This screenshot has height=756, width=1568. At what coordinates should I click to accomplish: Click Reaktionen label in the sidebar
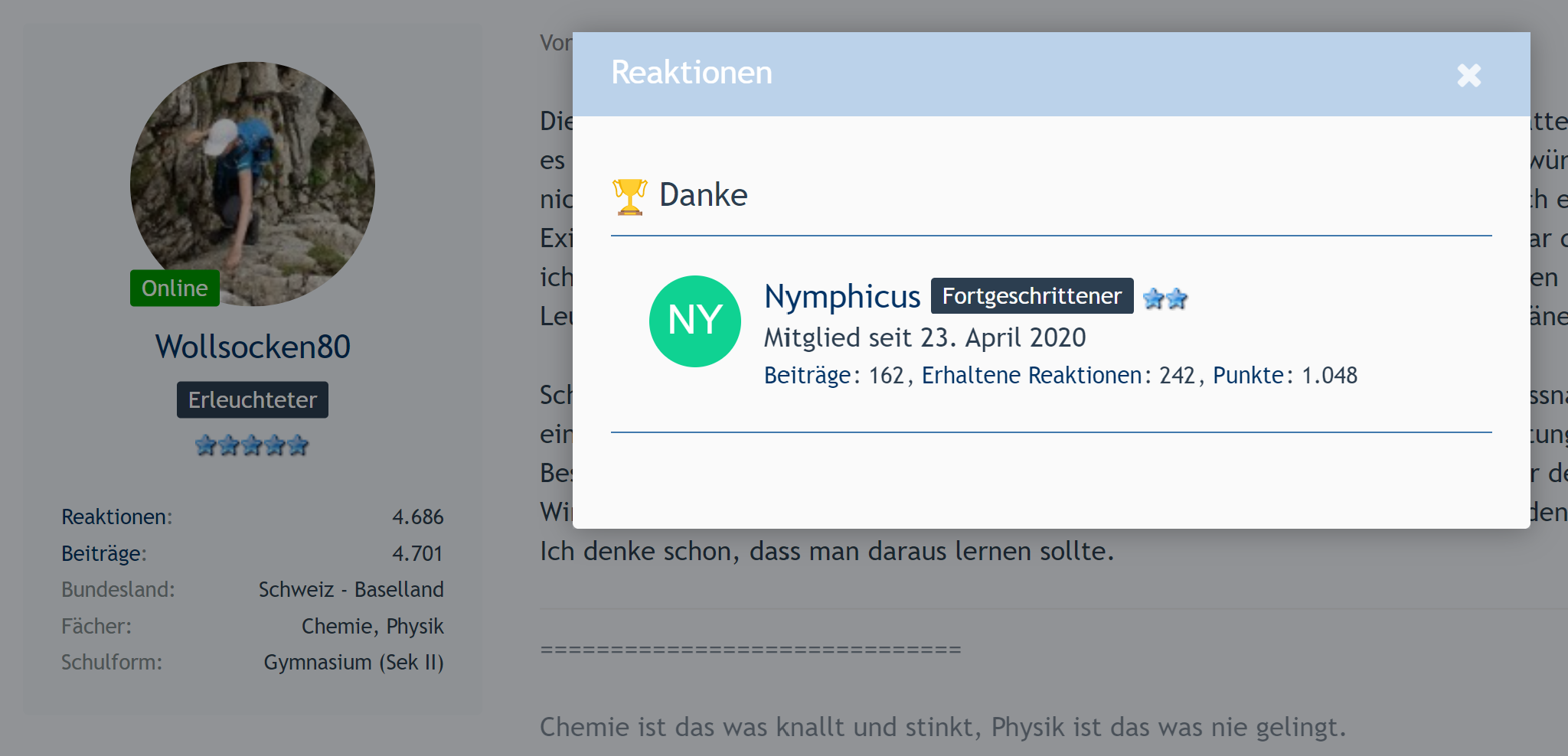[x=116, y=517]
